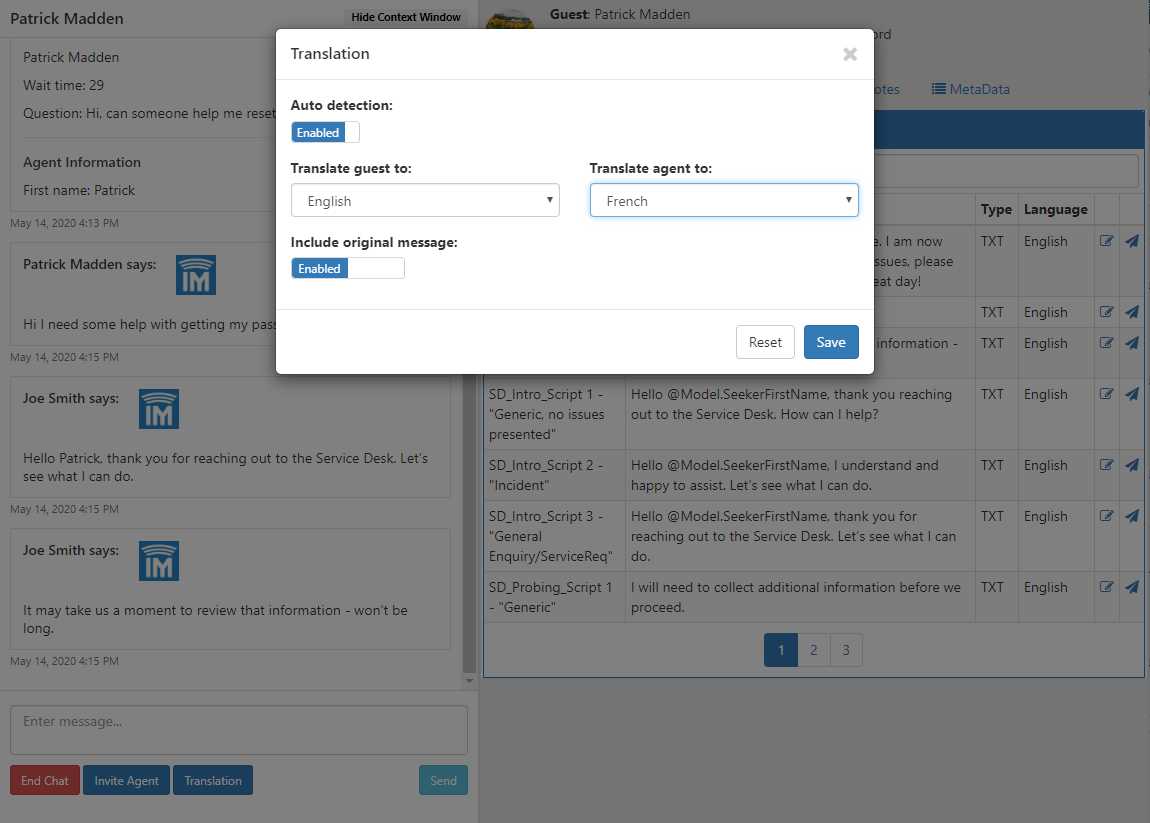Click edit icon in second script row
Screen dimensions: 1150x823
tap(1107, 312)
